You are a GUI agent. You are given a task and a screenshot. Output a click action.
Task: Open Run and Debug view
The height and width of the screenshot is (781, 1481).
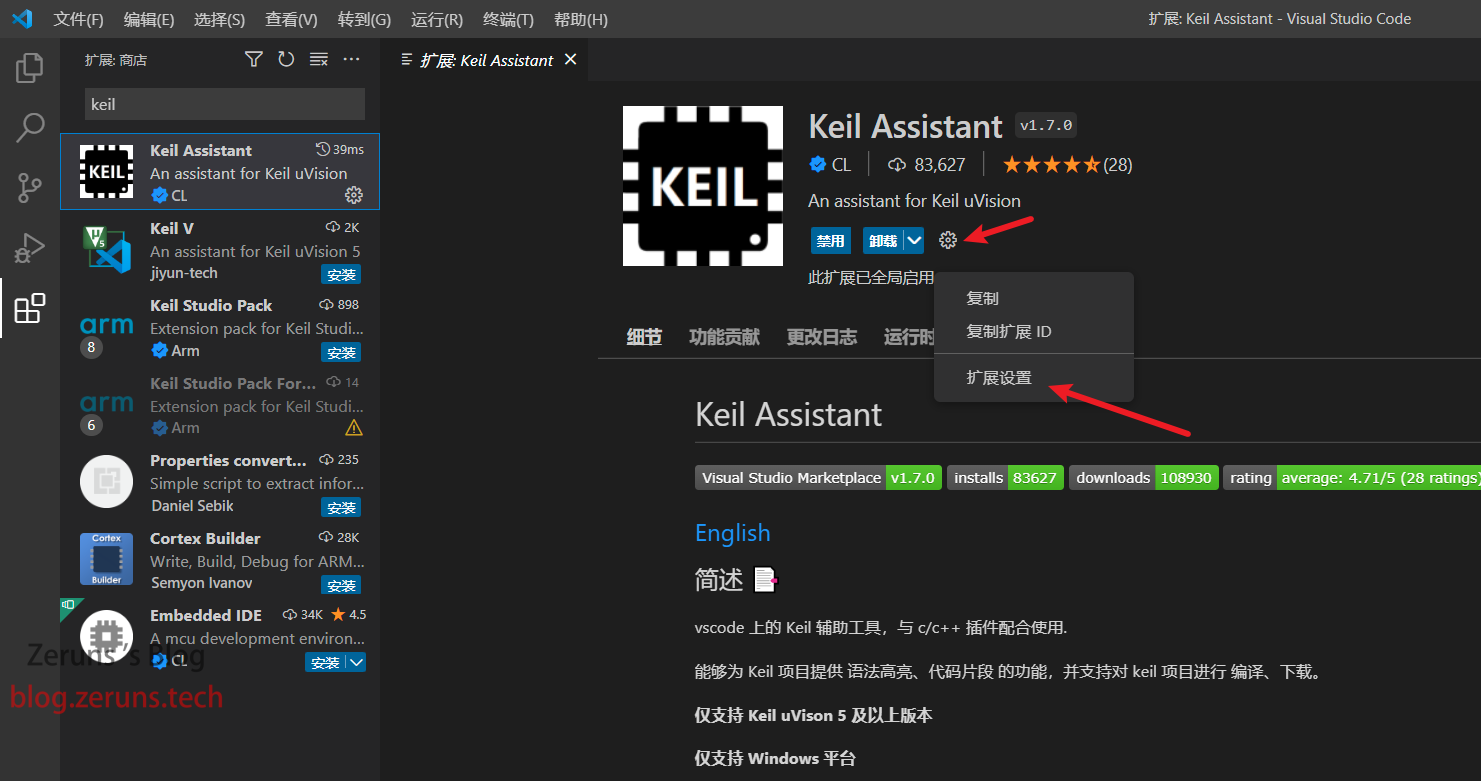(x=30, y=247)
